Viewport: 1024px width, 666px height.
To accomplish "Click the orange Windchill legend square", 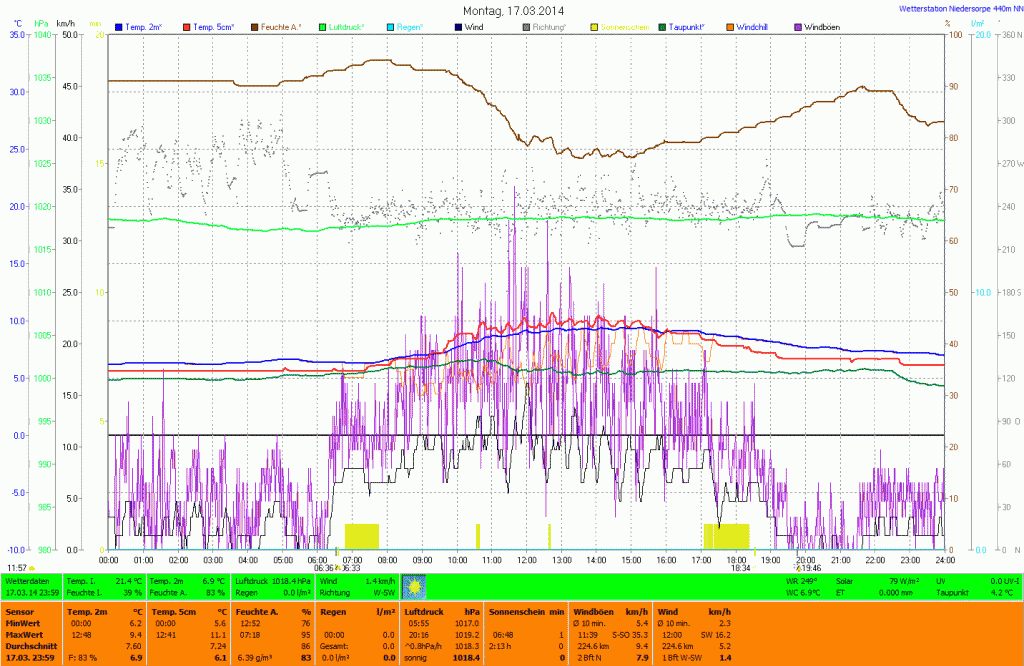I will [730, 27].
